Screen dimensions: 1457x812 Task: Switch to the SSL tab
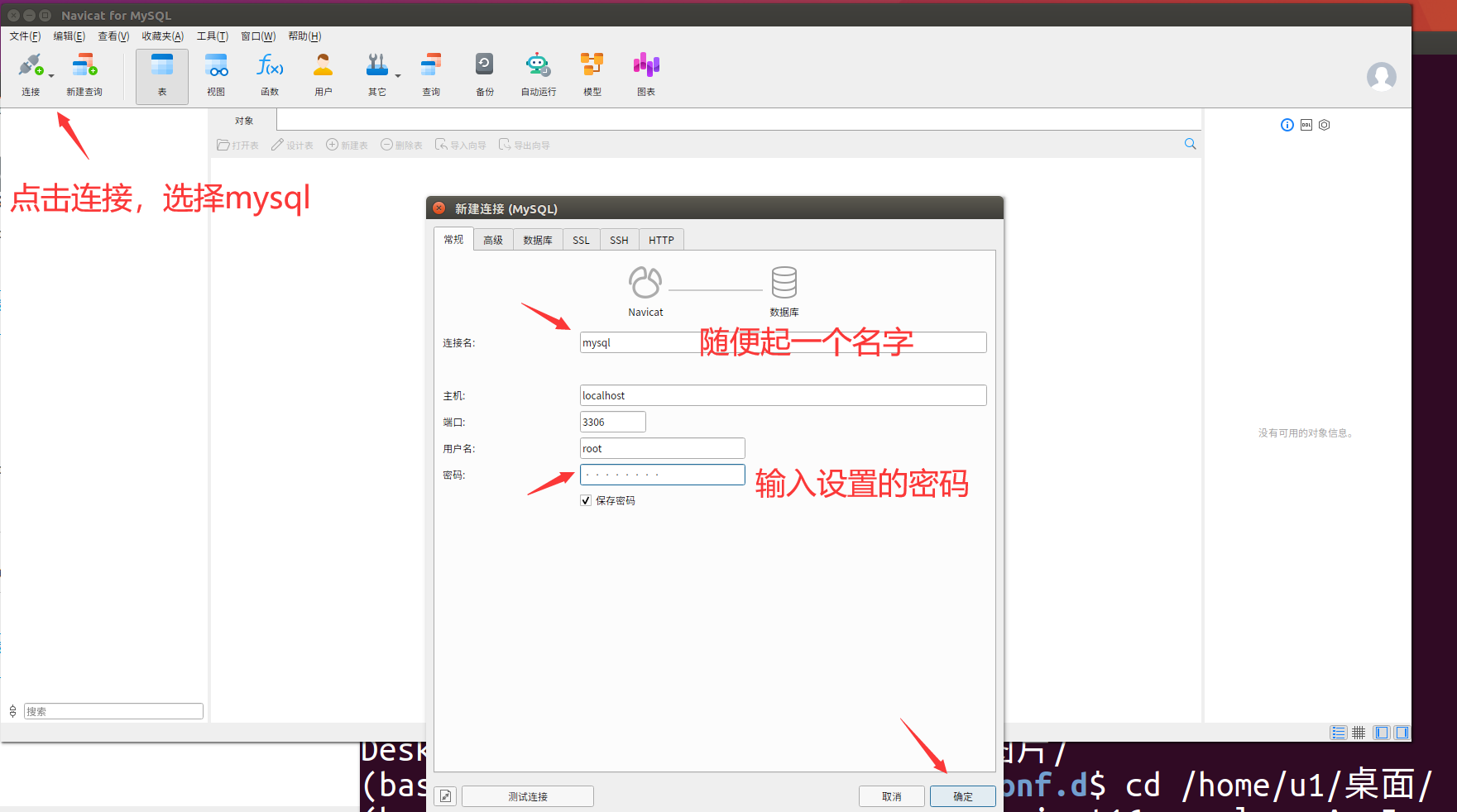pyautogui.click(x=582, y=240)
